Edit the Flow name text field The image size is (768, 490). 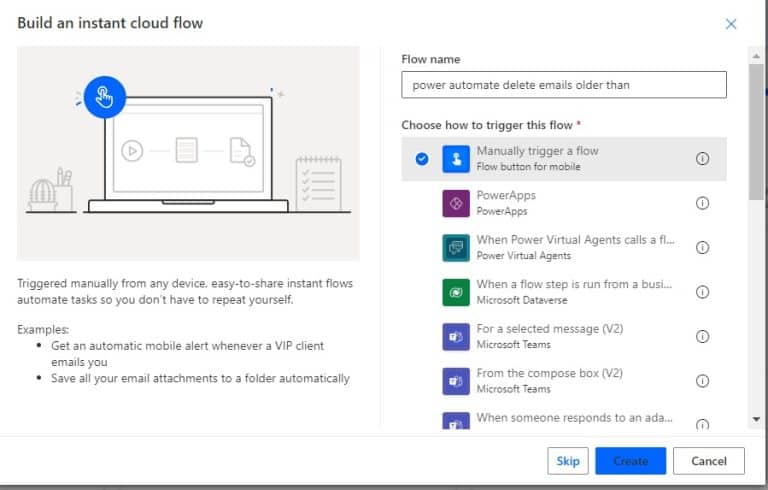coord(564,85)
